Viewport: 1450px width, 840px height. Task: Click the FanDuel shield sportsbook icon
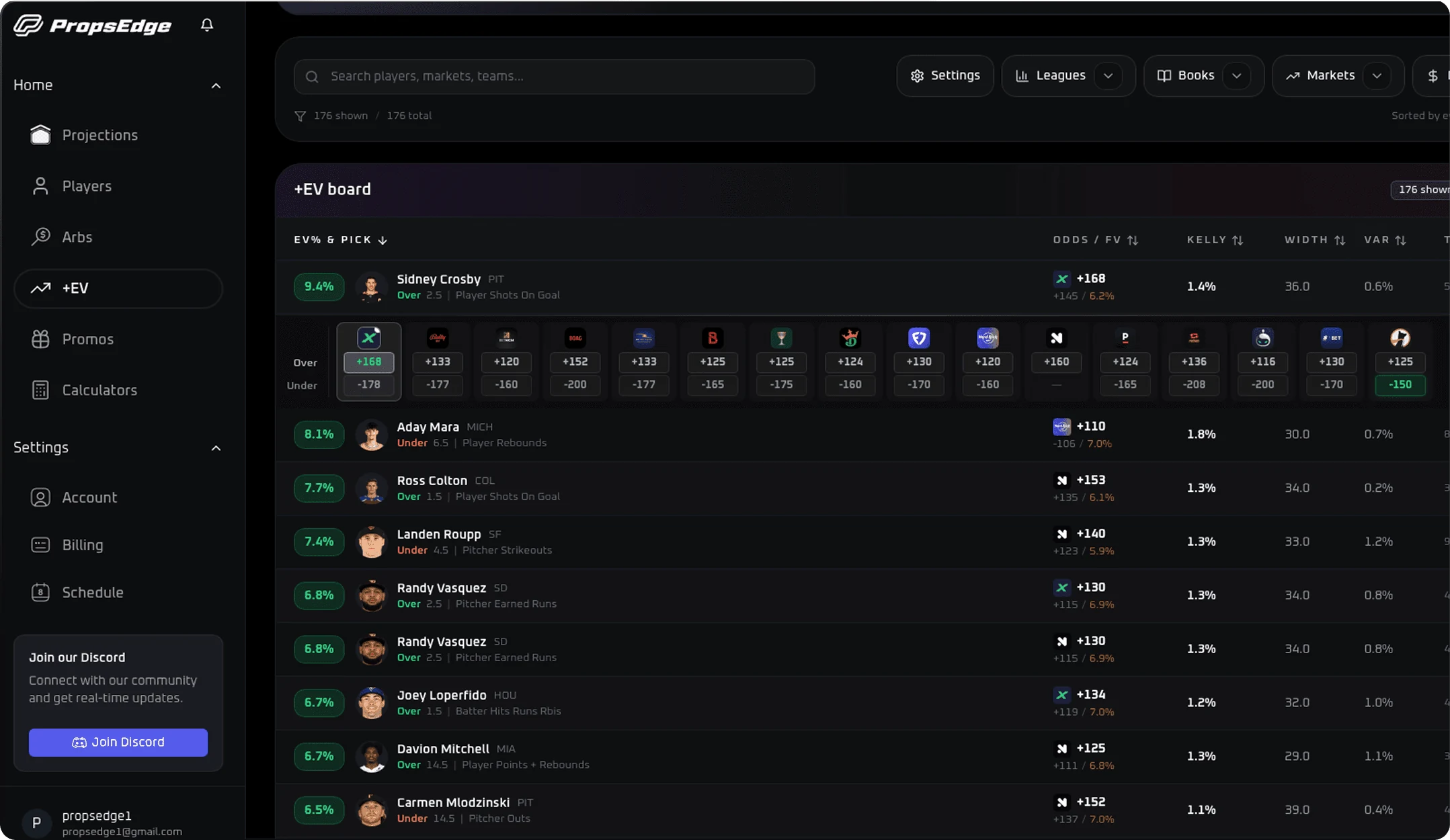click(919, 338)
